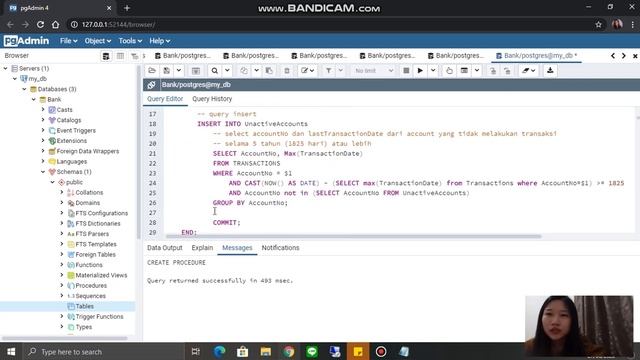Open the Clear eraser dropdown

point(529,71)
